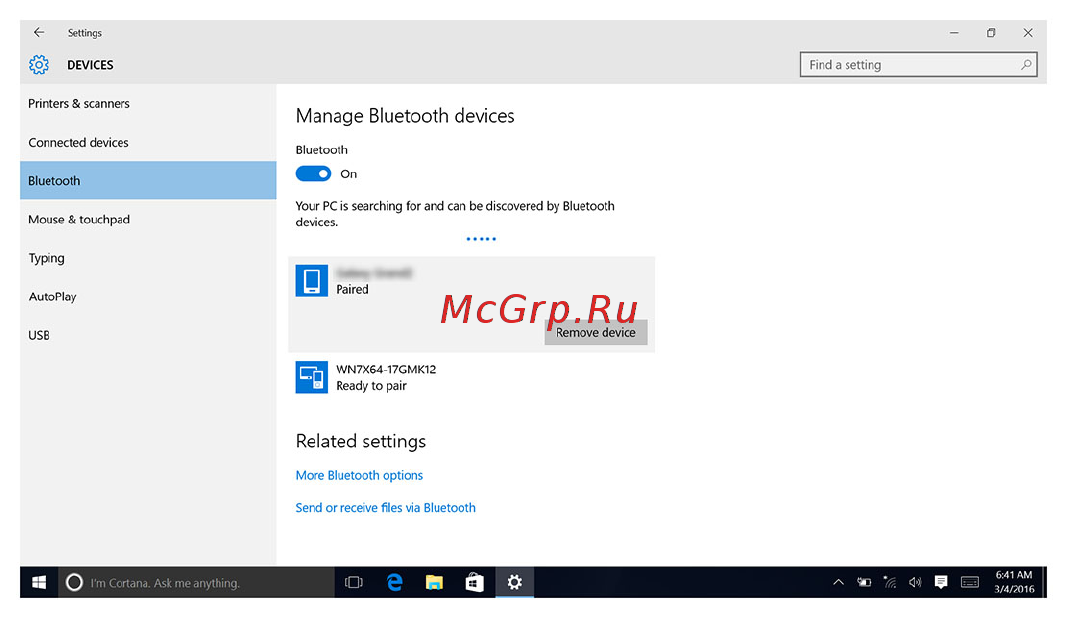Open the touch keyboard icon
Viewport: 1066px width, 617px height.
point(970,582)
